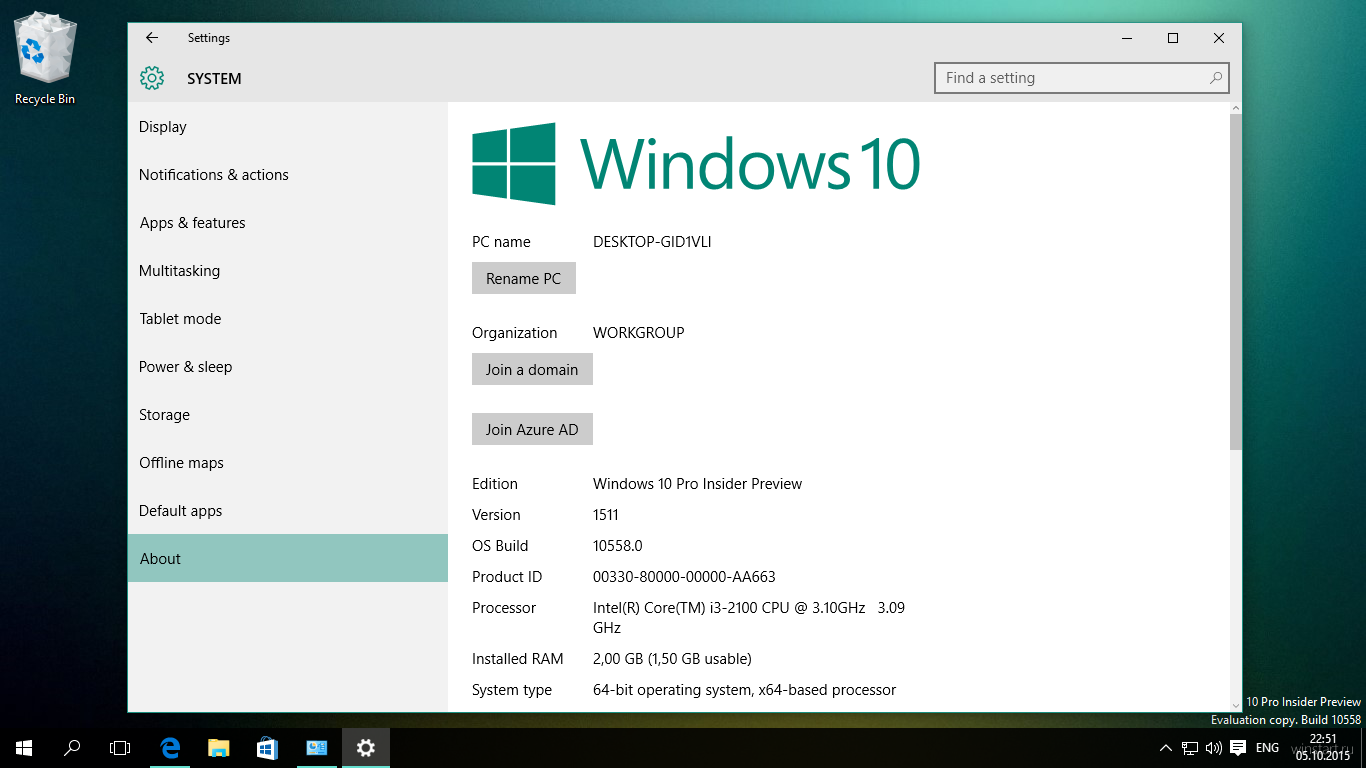Click the magnifier icon in Find a setting

pyautogui.click(x=1215, y=78)
